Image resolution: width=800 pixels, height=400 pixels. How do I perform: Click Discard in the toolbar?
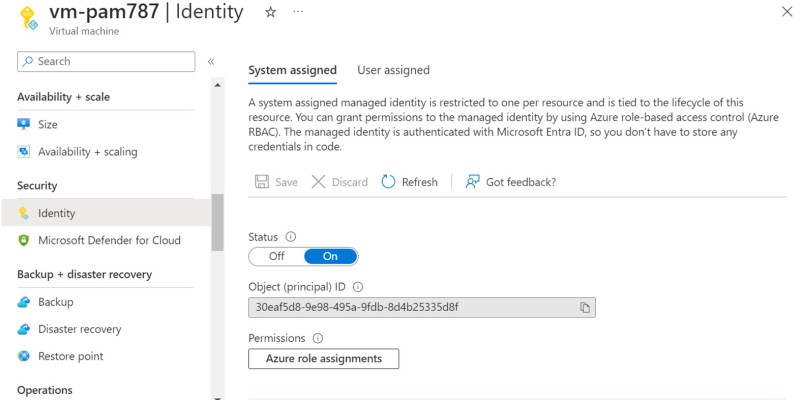pos(340,182)
